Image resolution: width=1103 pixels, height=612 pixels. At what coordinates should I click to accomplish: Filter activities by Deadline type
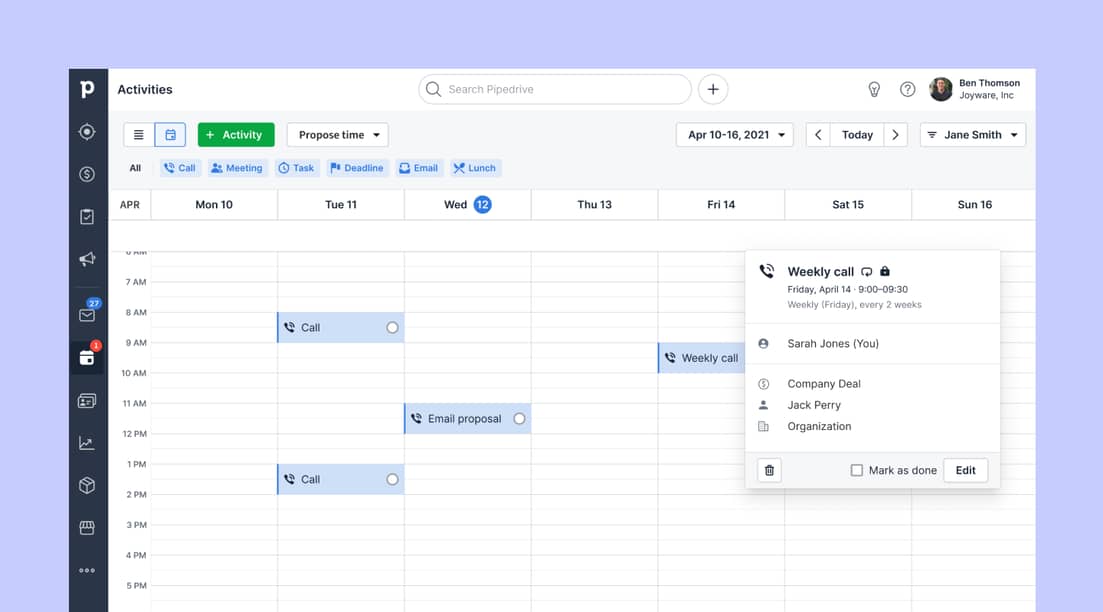coord(356,168)
